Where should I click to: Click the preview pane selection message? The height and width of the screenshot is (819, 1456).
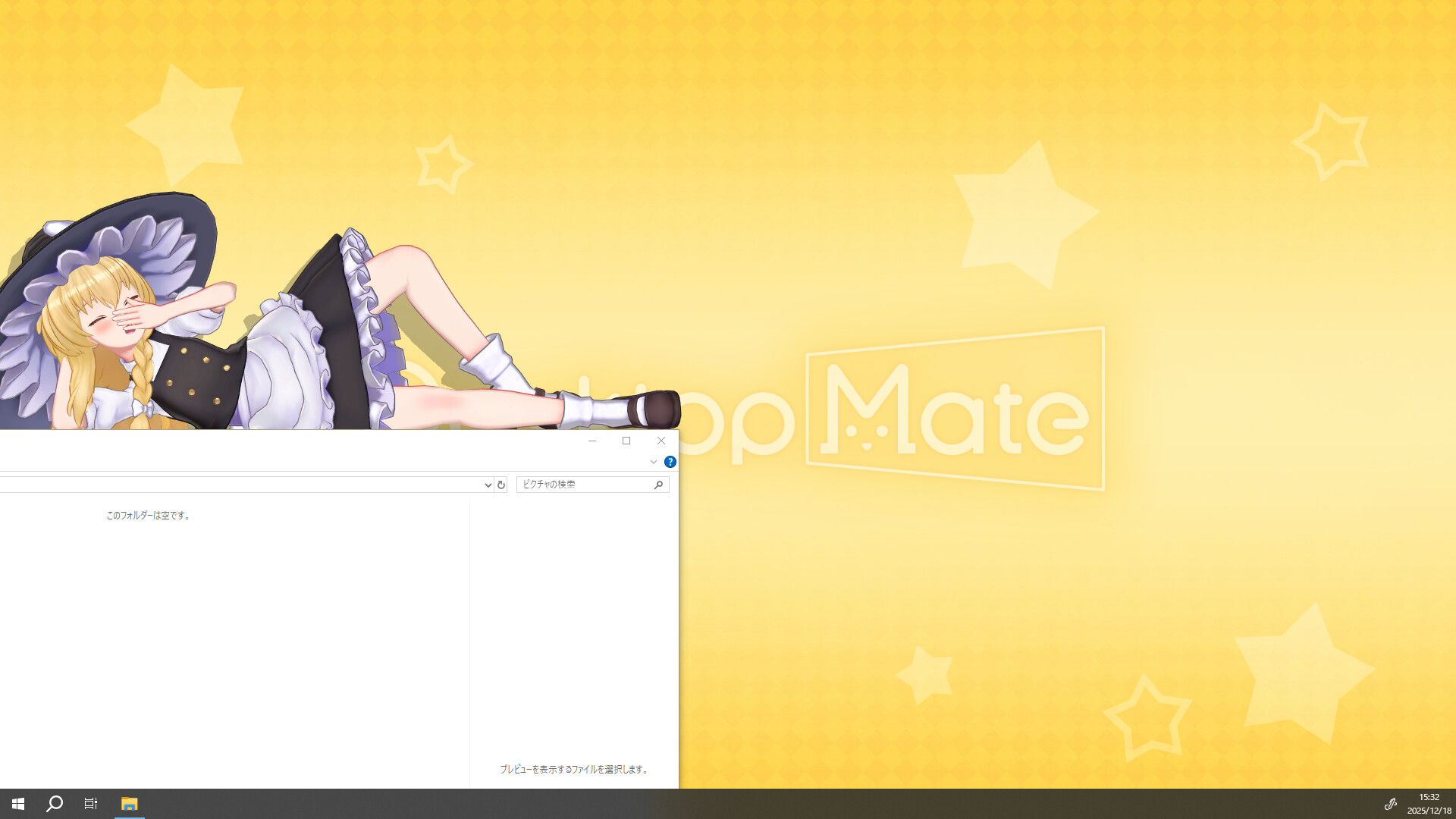[x=574, y=769]
